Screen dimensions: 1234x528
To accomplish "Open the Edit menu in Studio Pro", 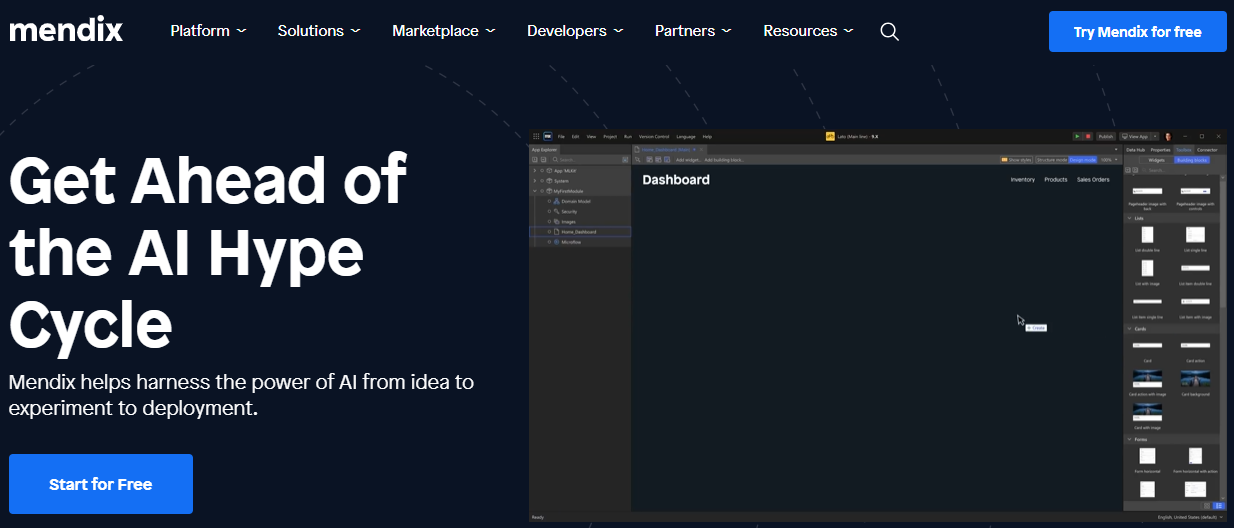I will [575, 136].
